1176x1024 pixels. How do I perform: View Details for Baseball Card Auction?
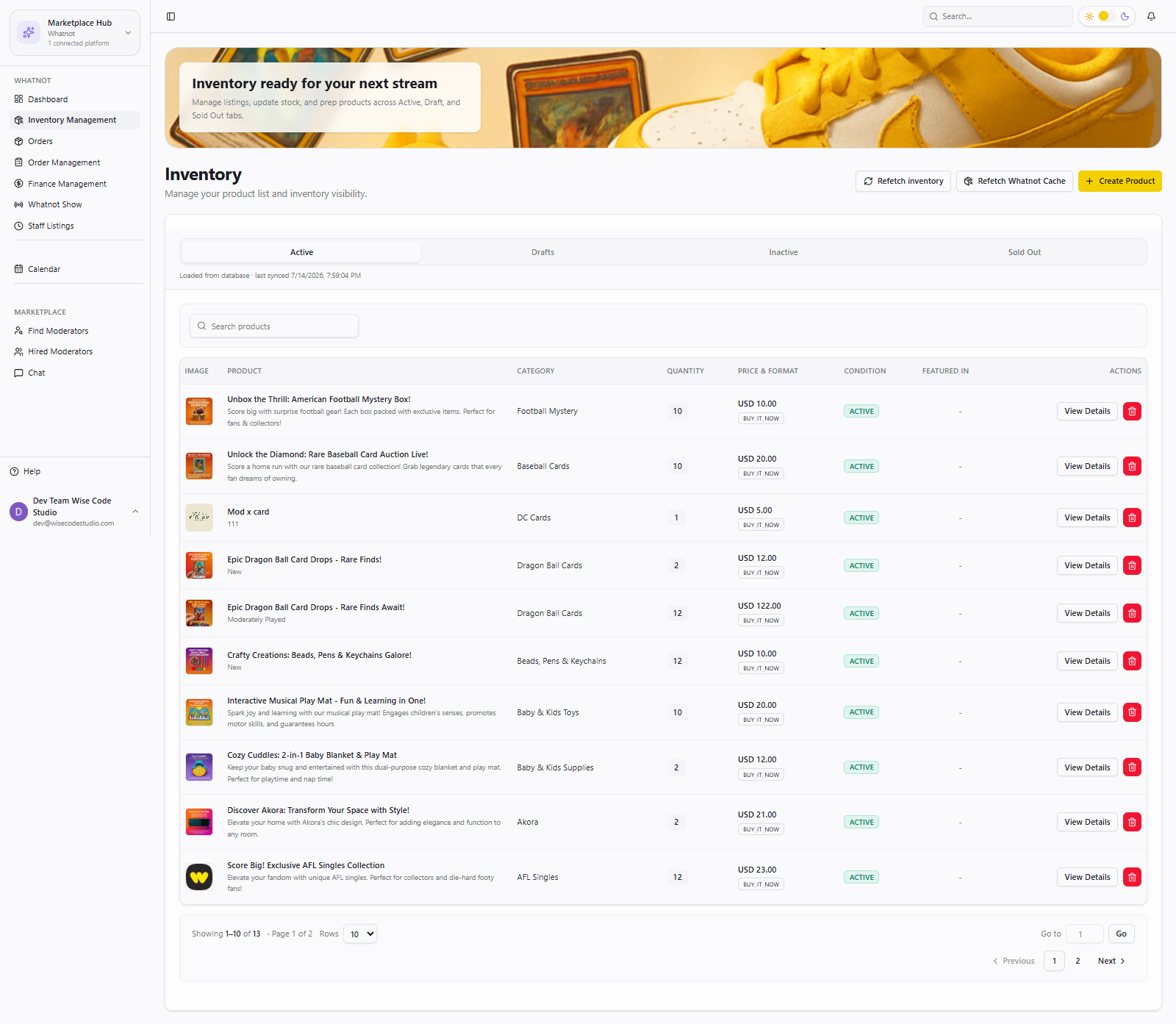tap(1087, 466)
